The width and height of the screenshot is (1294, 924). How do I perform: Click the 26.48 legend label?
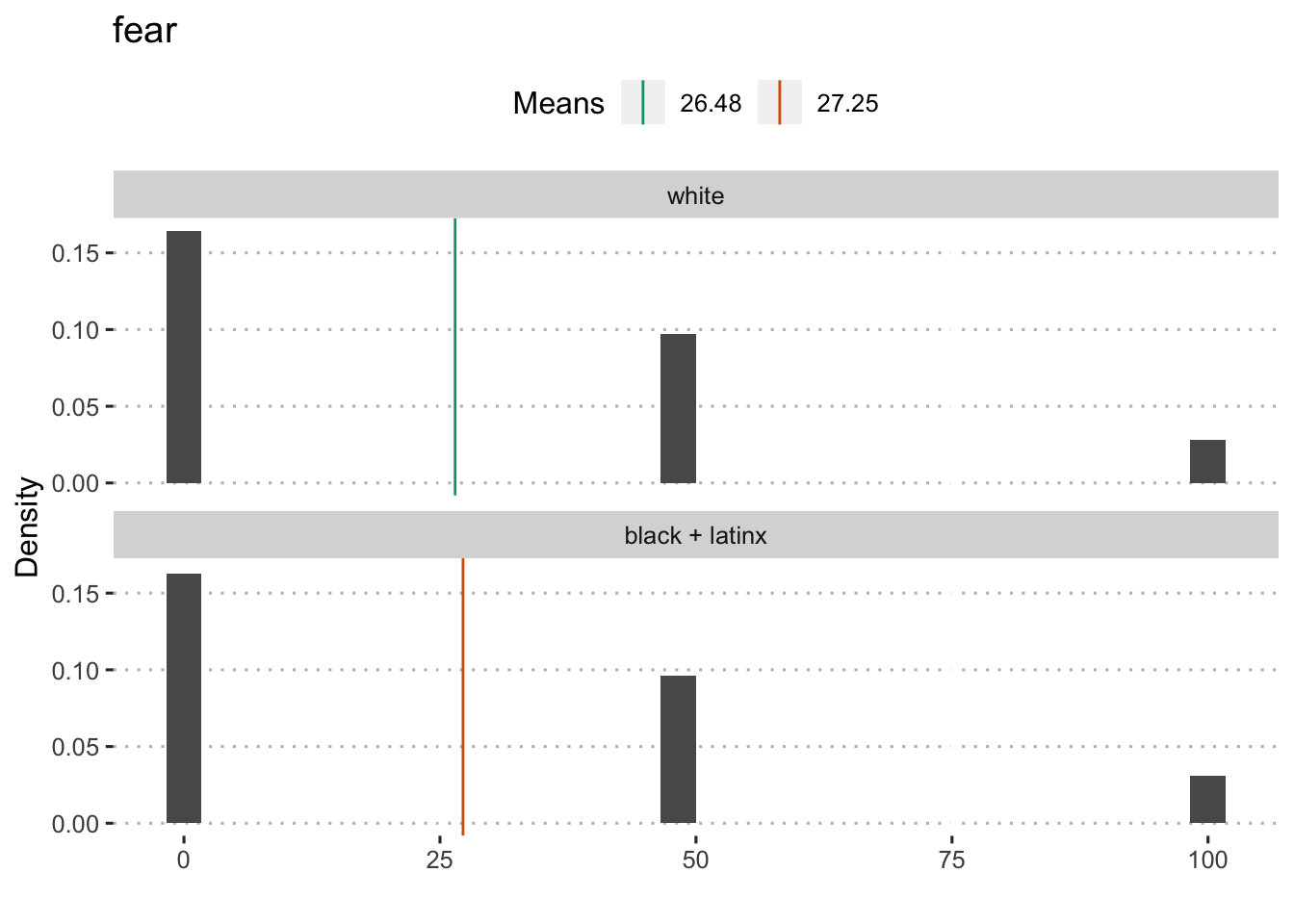click(711, 104)
